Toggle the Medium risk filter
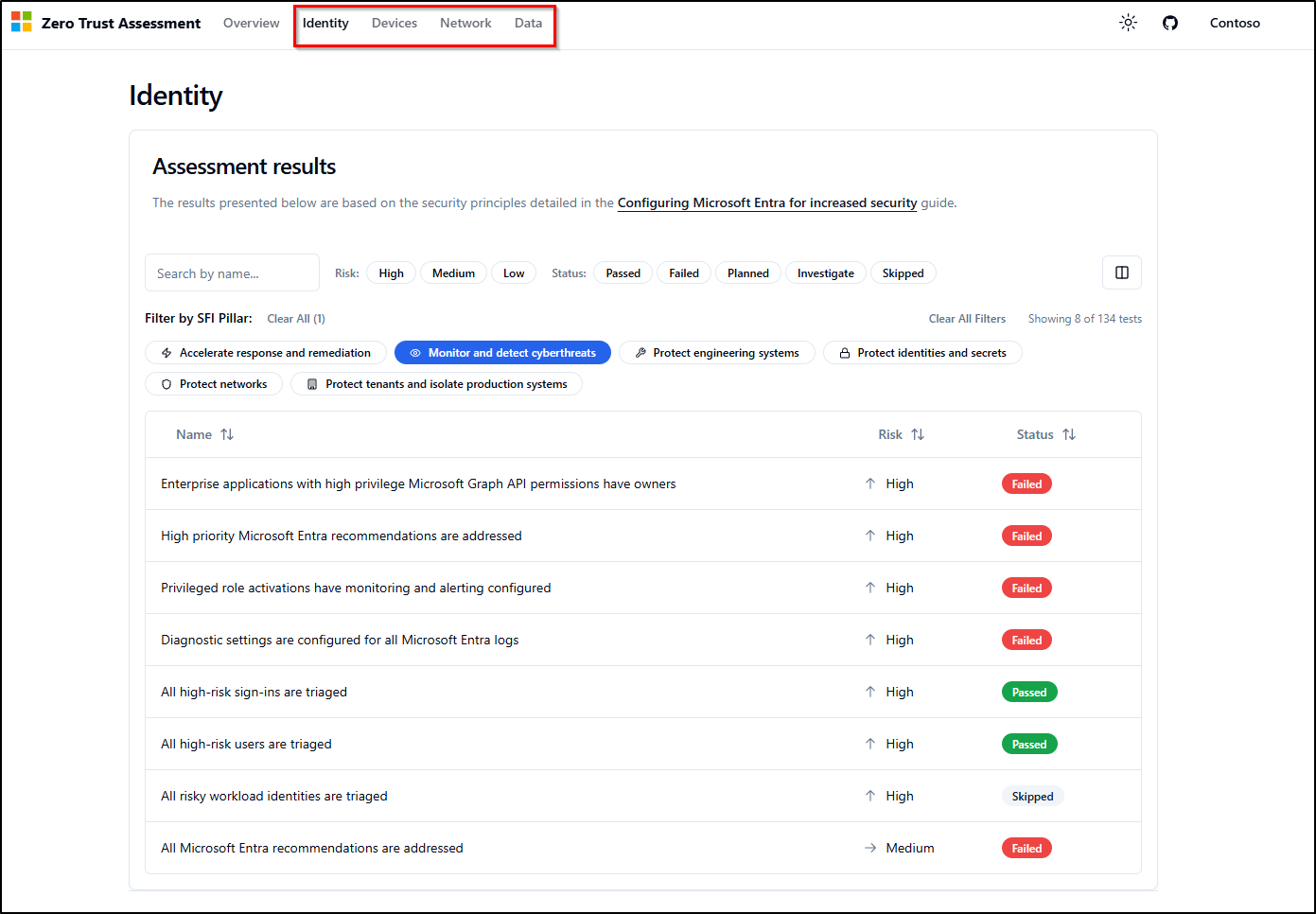The height and width of the screenshot is (914, 1316). coord(454,273)
